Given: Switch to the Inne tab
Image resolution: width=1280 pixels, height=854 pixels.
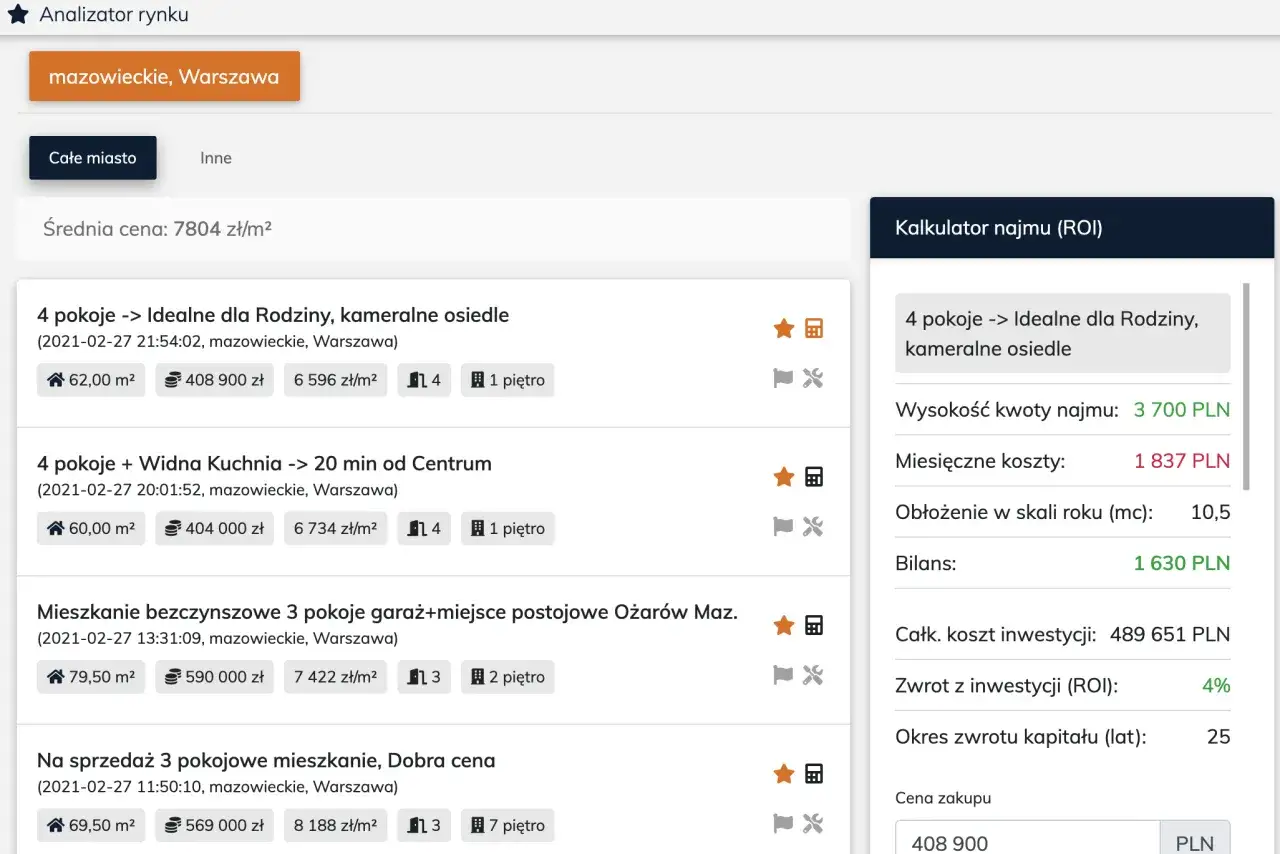Looking at the screenshot, I should (x=216, y=158).
